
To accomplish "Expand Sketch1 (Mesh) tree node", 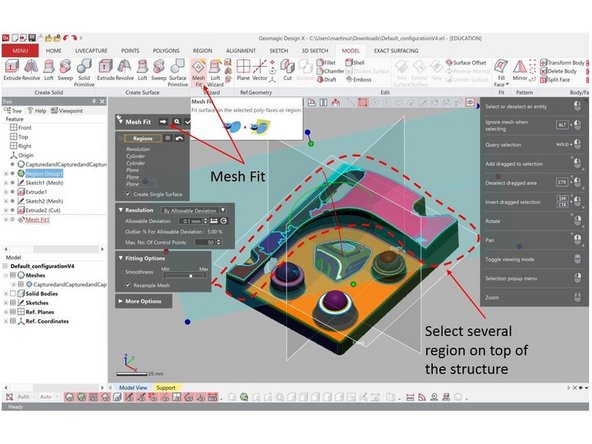I will click(6, 183).
